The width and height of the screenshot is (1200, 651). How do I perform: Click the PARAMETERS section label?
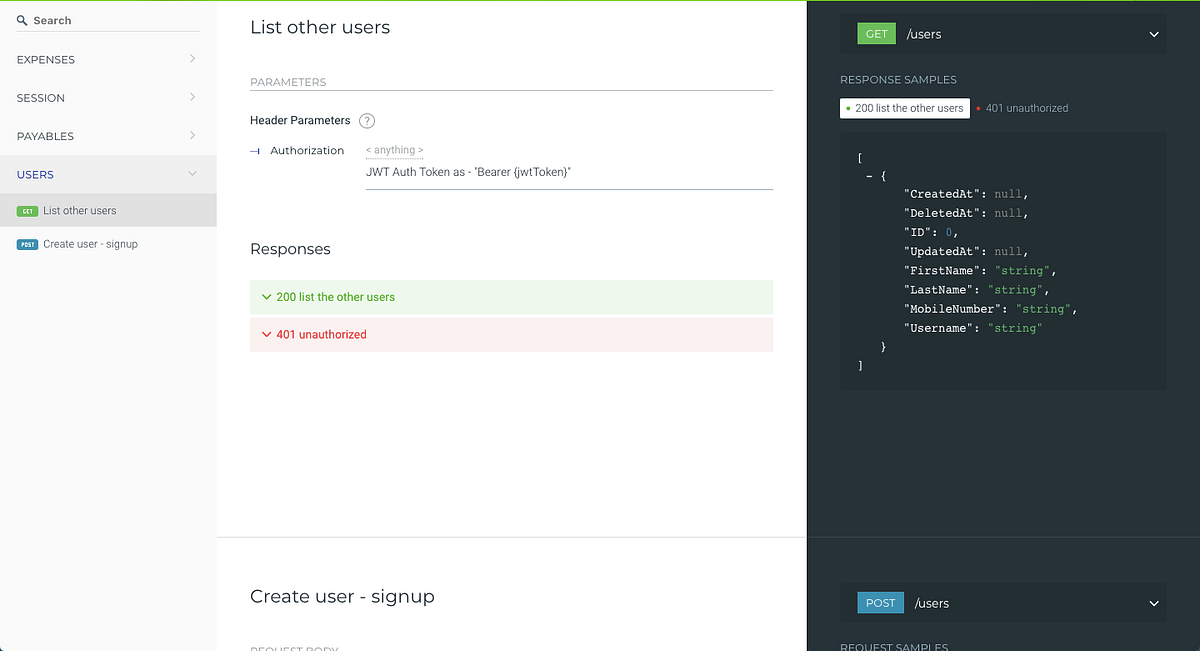(288, 82)
